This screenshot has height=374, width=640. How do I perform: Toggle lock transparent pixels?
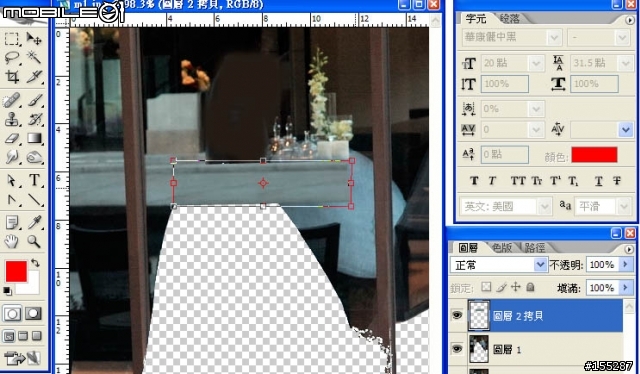pos(486,287)
